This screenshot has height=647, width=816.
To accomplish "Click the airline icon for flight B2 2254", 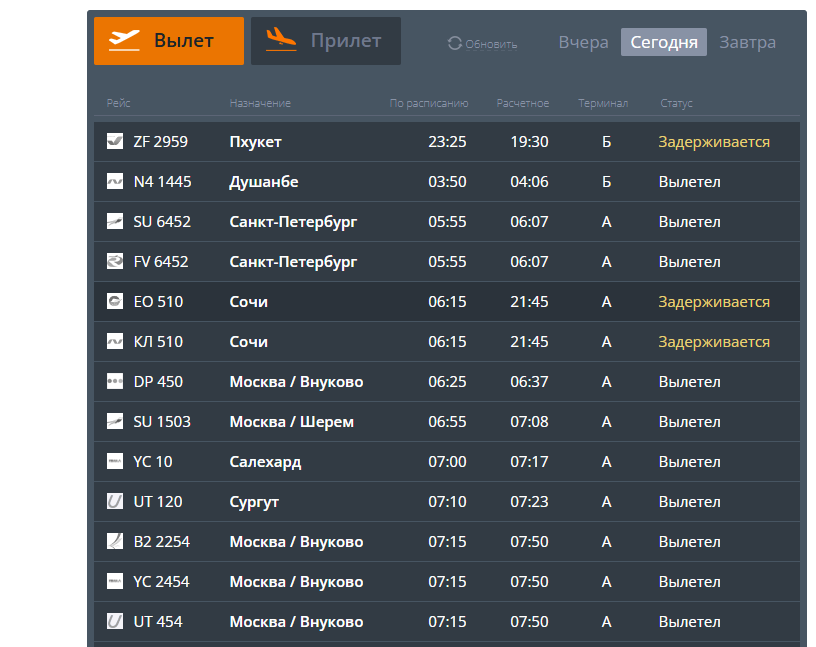I will [115, 542].
